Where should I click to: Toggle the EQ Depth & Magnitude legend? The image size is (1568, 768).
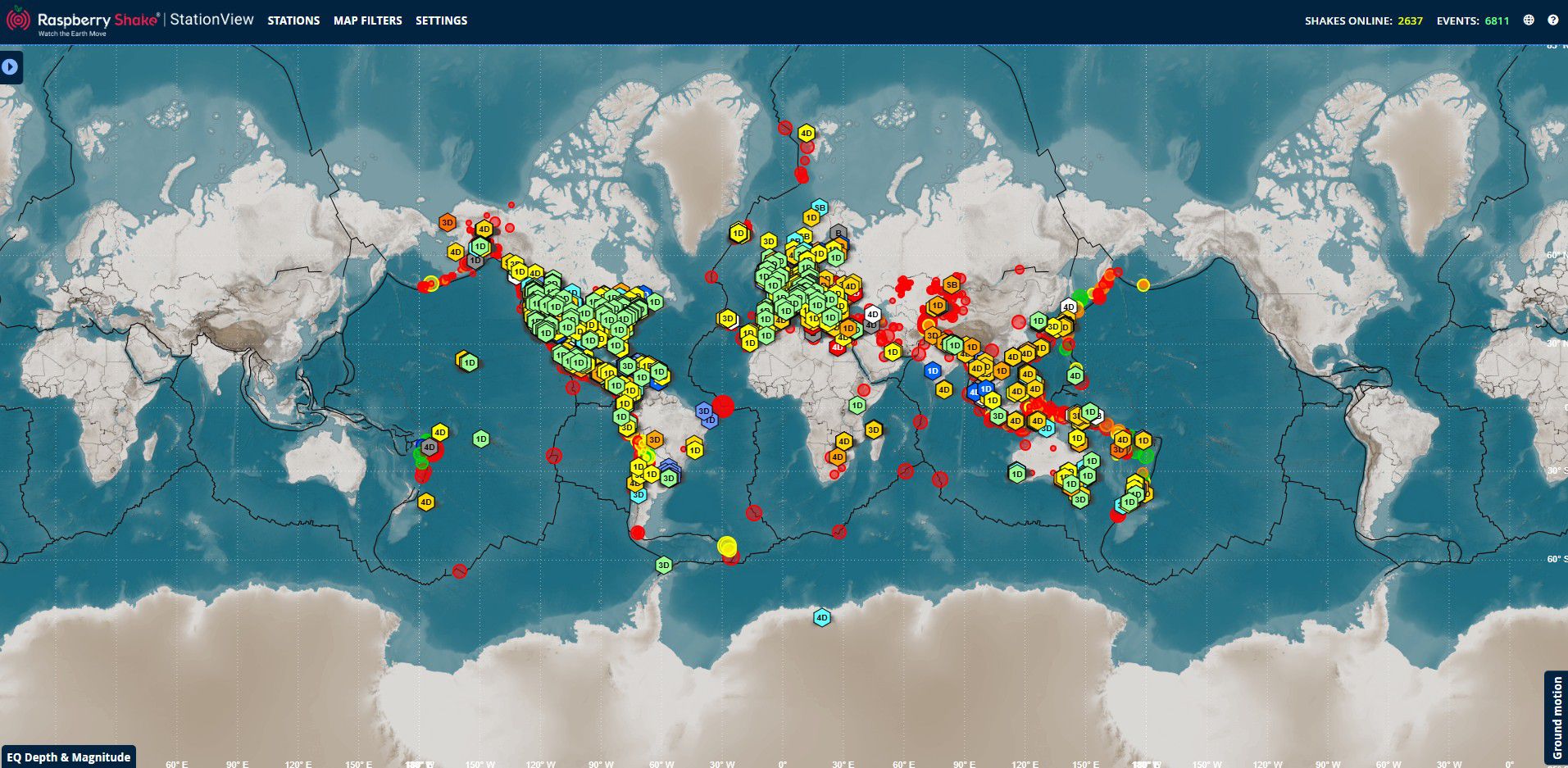coord(69,757)
